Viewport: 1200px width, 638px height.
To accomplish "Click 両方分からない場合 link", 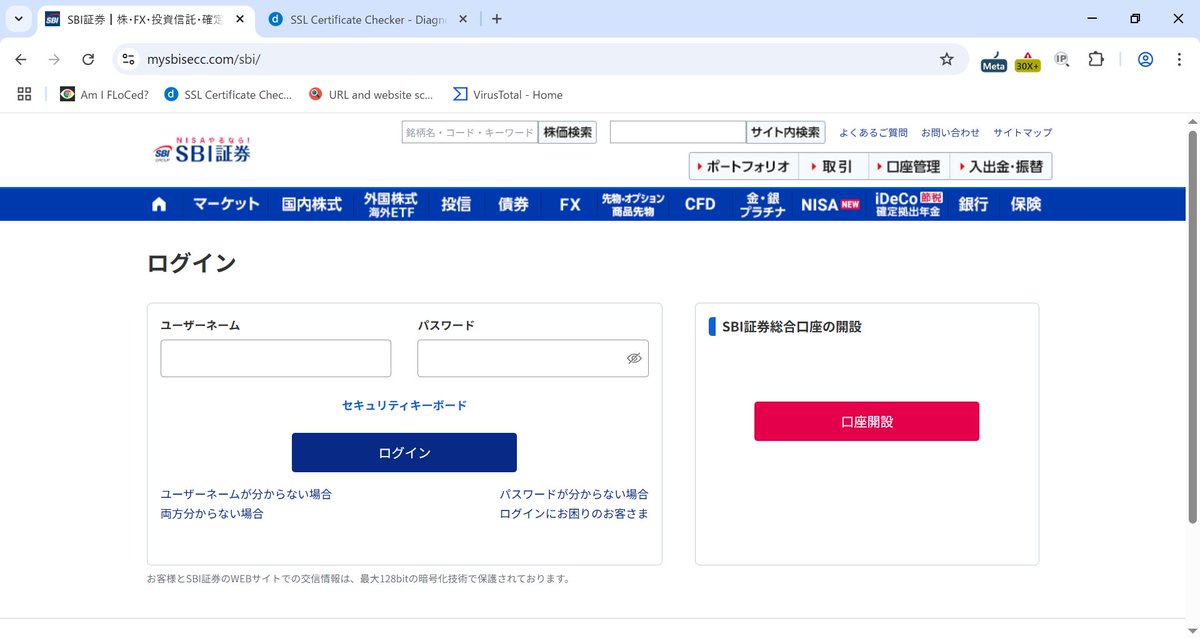I will tap(212, 513).
